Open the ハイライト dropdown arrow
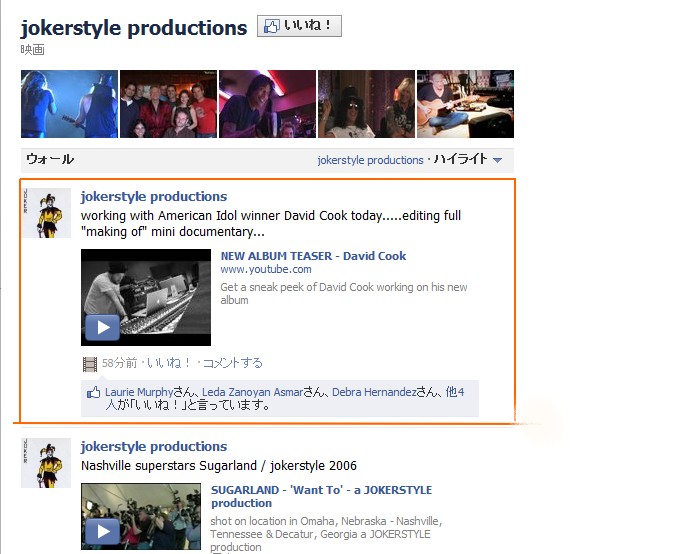This screenshot has height=554, width=673. click(497, 160)
